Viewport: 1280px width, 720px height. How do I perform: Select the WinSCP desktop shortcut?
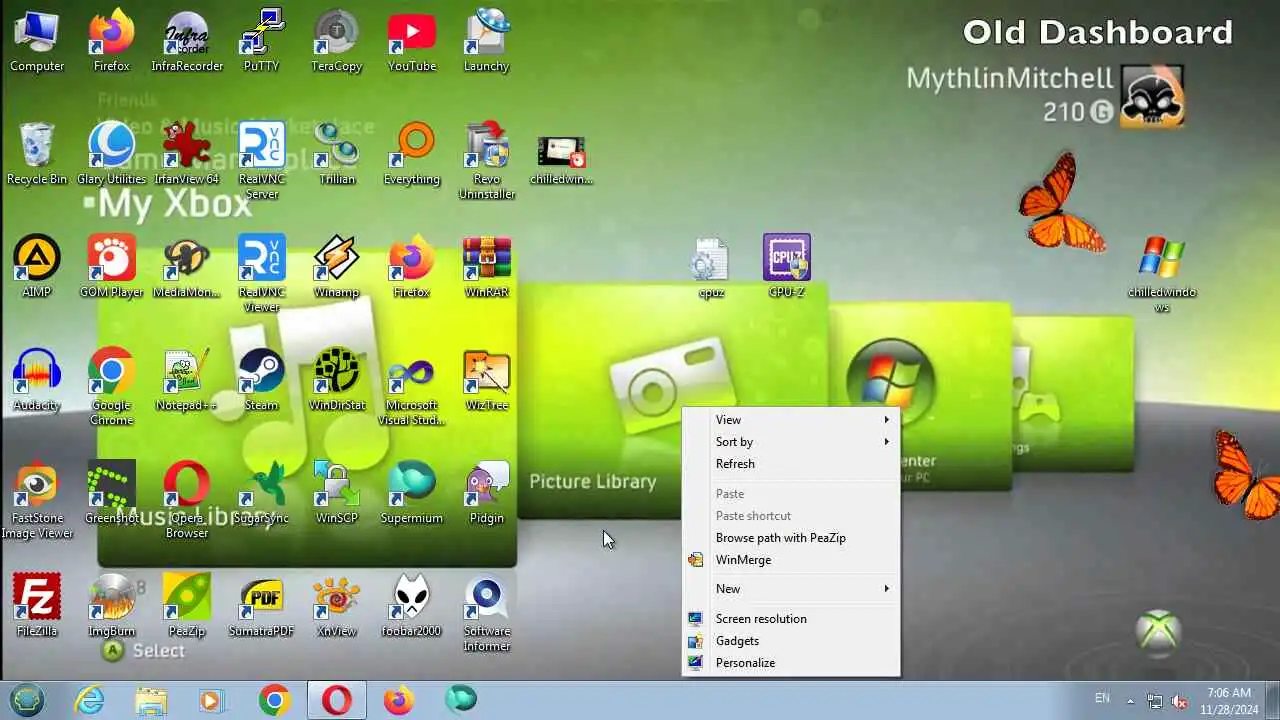[x=337, y=493]
